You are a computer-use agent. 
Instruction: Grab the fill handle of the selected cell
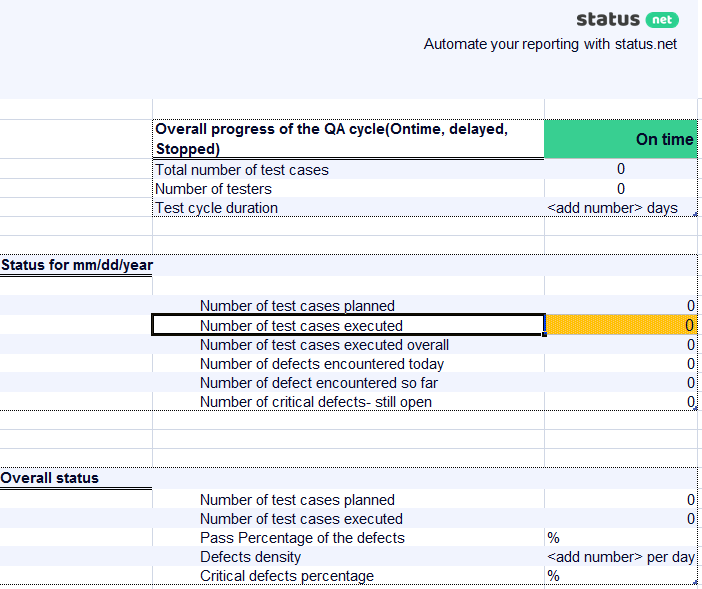coord(544,334)
